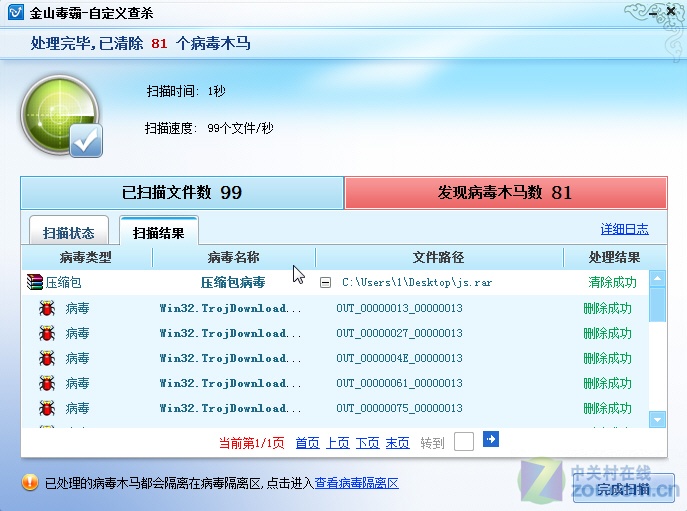Click the 文件路径 column header
Image resolution: width=687 pixels, height=511 pixels.
[x=439, y=257]
